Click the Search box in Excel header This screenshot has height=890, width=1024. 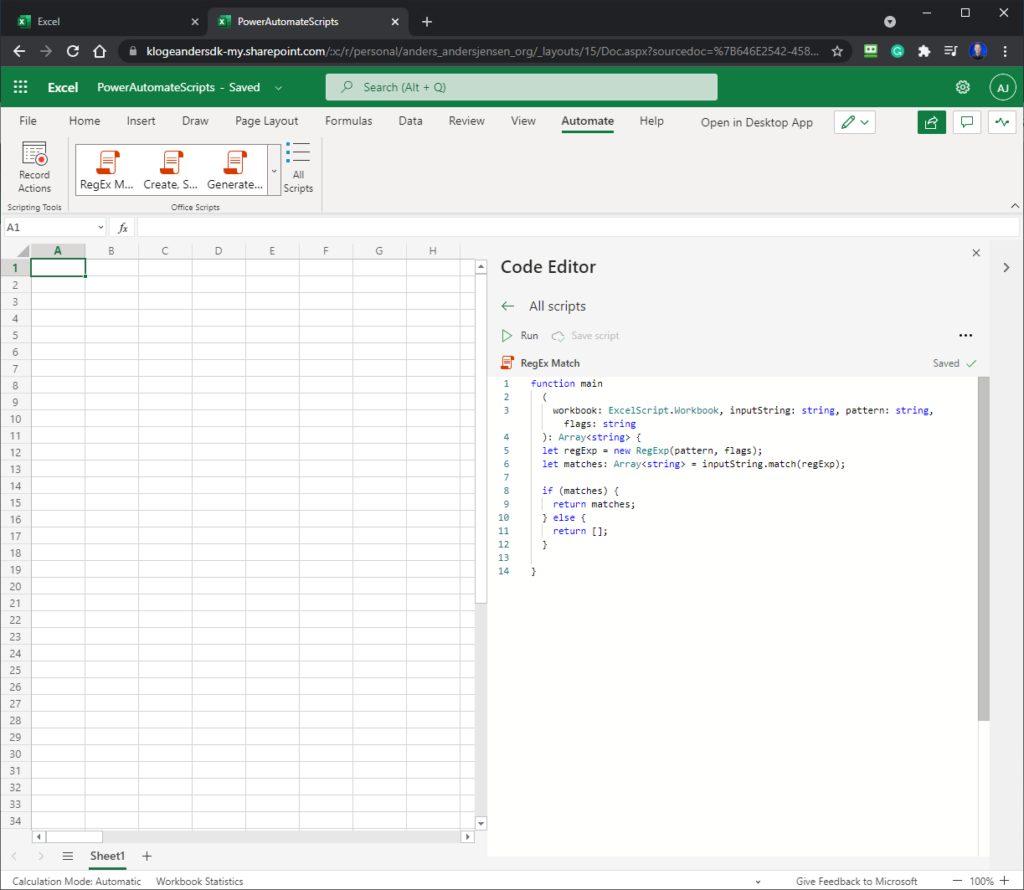pos(521,87)
